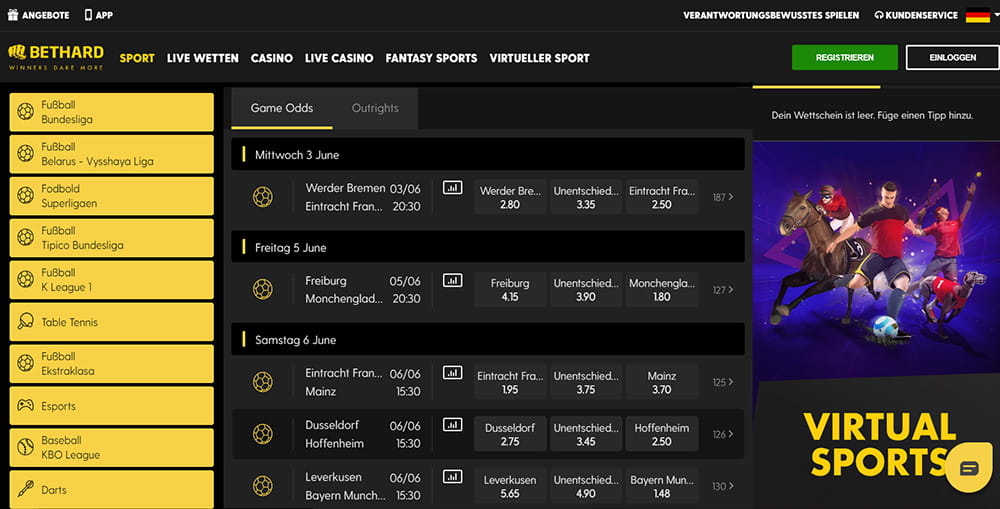
Task: Select the Table Tennis category
Action: tap(112, 321)
